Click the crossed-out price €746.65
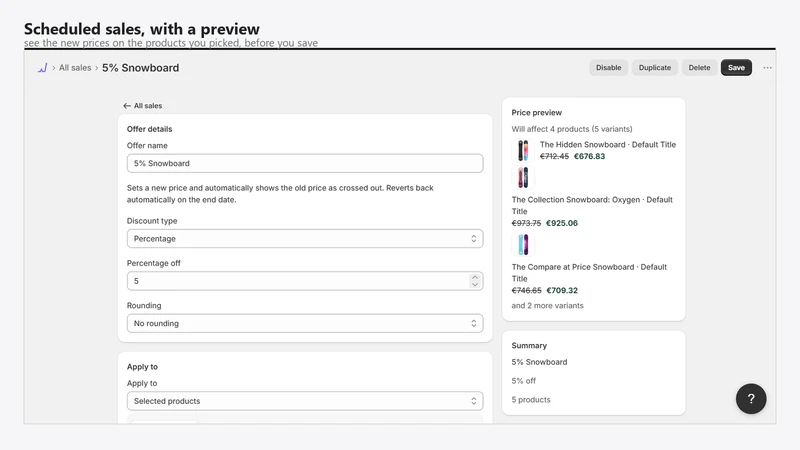This screenshot has width=800, height=450. click(526, 290)
